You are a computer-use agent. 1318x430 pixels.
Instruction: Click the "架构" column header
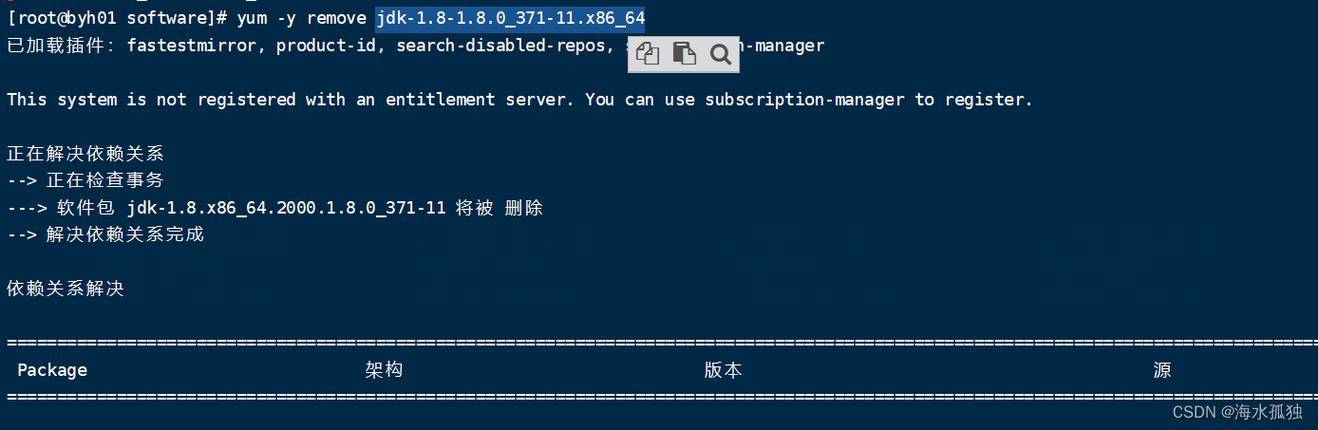(x=384, y=370)
